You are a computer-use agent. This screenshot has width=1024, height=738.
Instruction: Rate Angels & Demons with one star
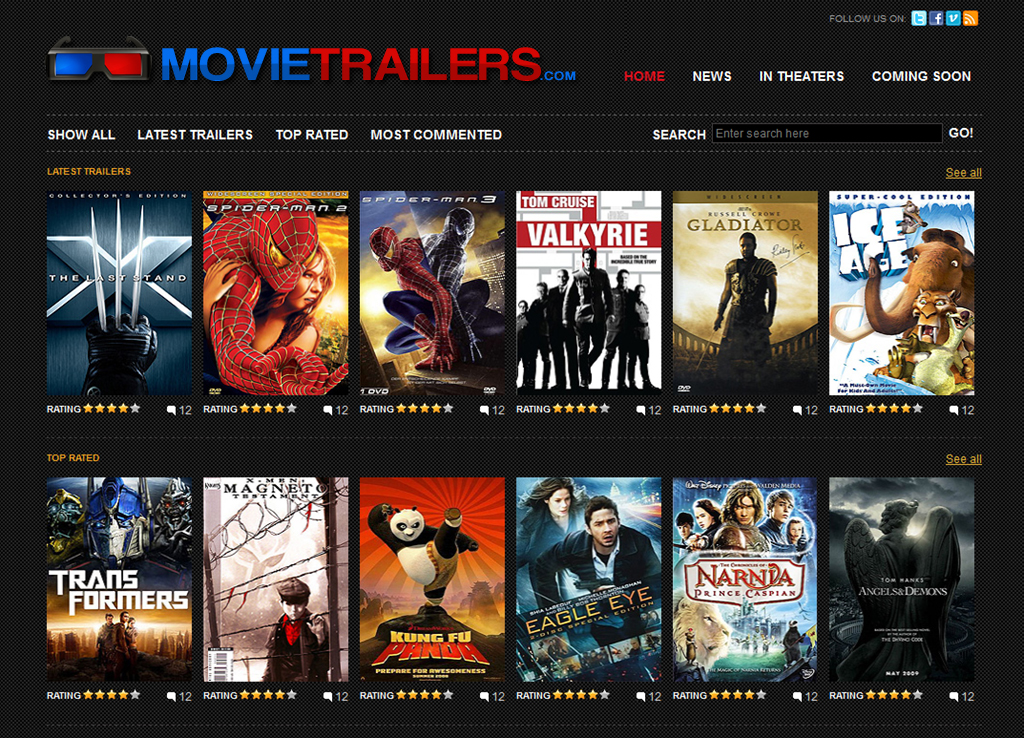point(871,695)
